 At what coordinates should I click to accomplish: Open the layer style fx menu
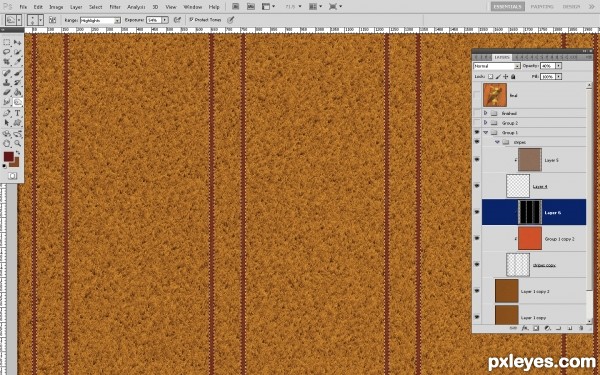click(x=525, y=328)
